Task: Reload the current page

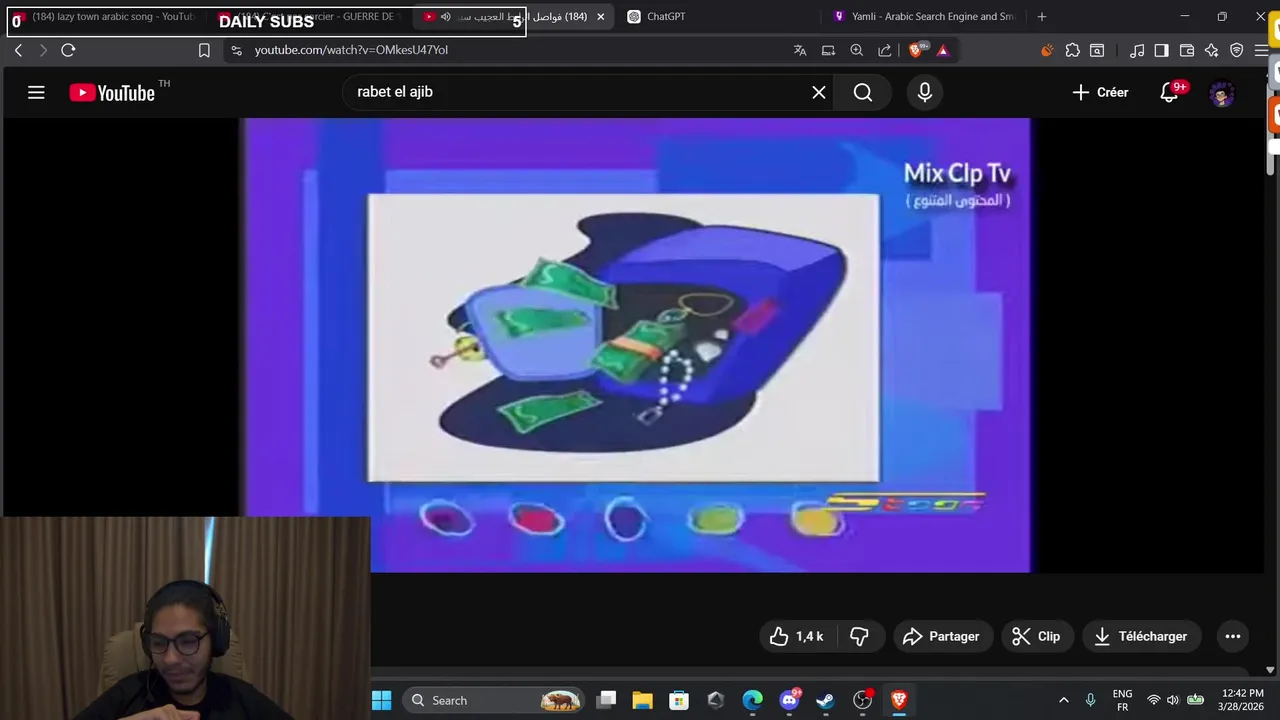Action: [68, 50]
